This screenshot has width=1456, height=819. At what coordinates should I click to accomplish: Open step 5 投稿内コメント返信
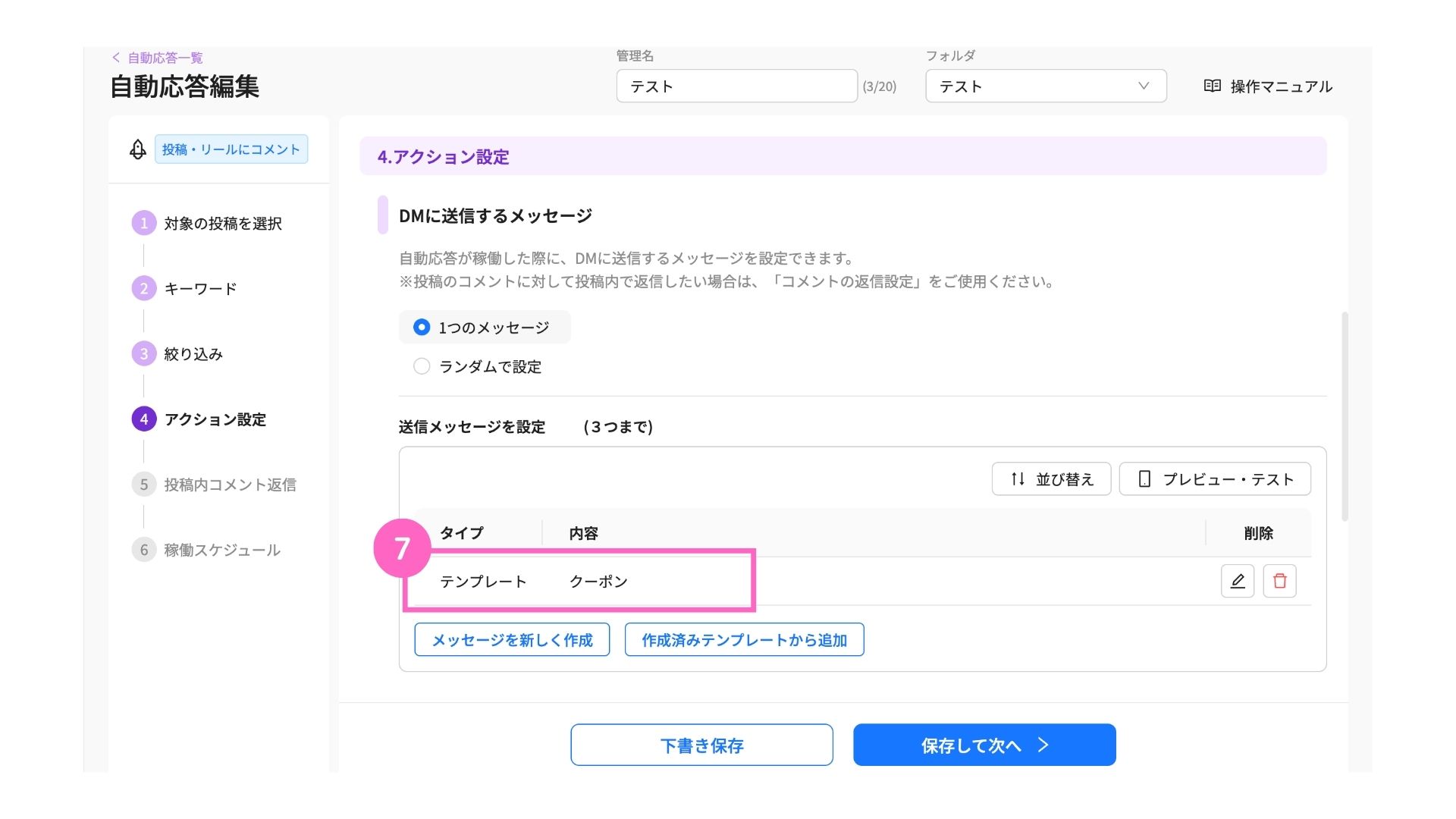214,484
